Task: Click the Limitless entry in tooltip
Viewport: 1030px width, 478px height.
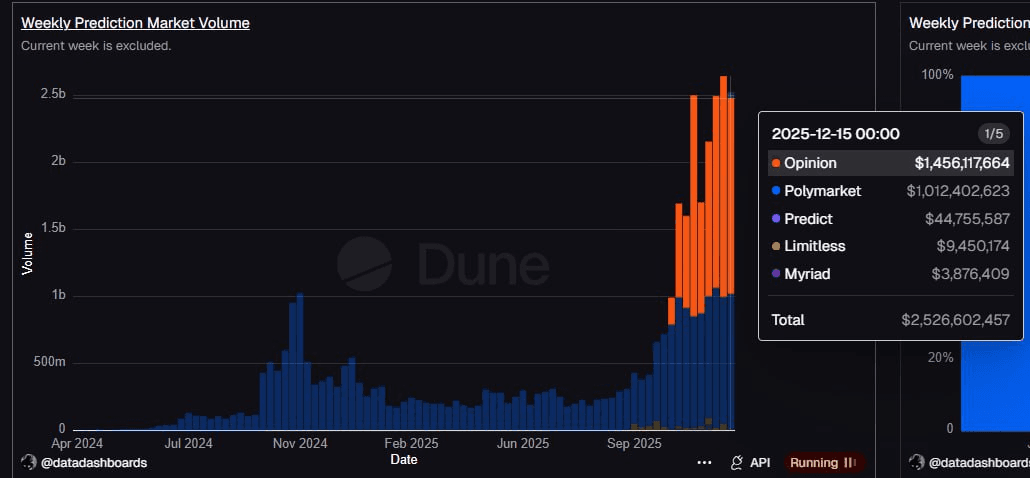Action: coord(814,246)
